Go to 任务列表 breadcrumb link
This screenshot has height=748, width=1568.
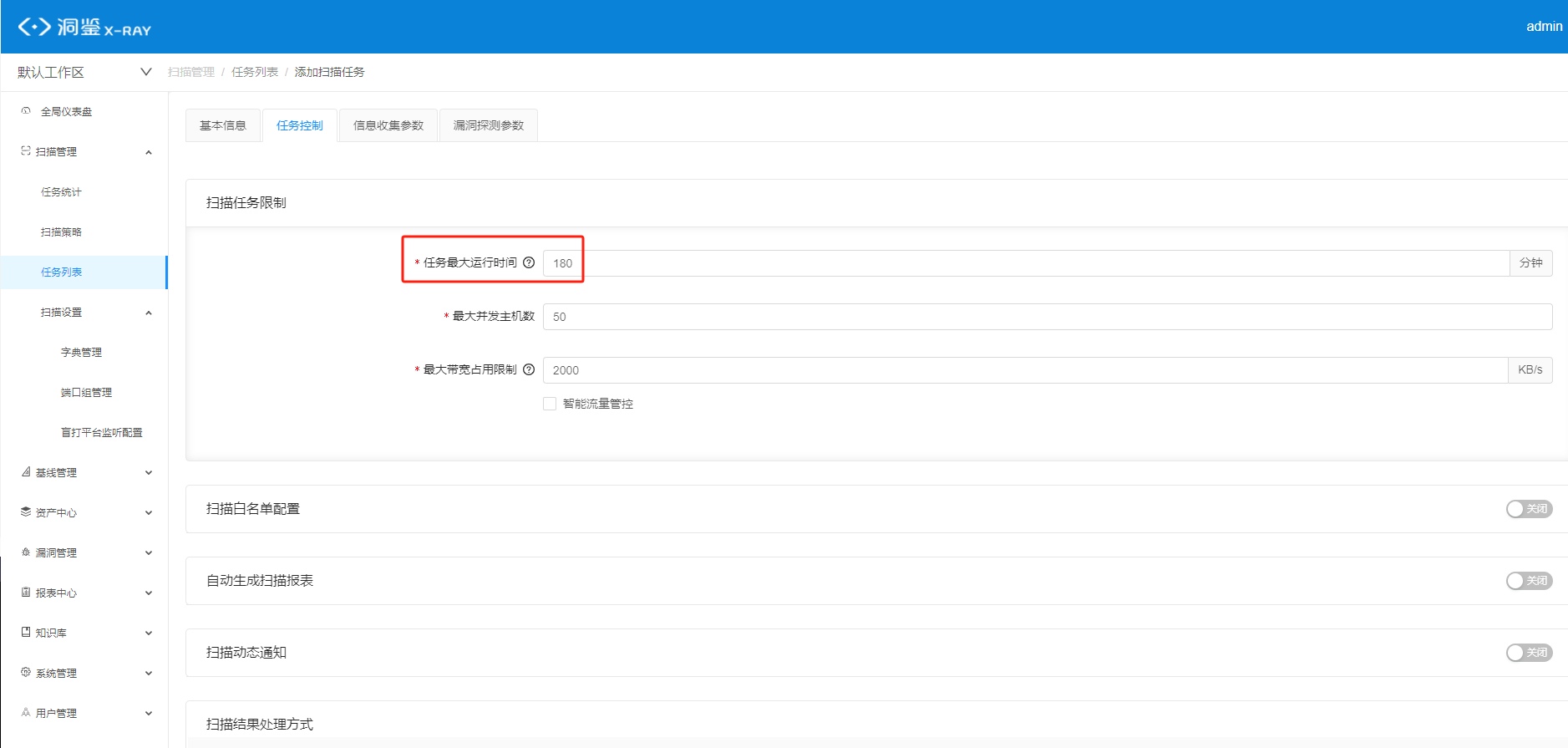pyautogui.click(x=255, y=72)
